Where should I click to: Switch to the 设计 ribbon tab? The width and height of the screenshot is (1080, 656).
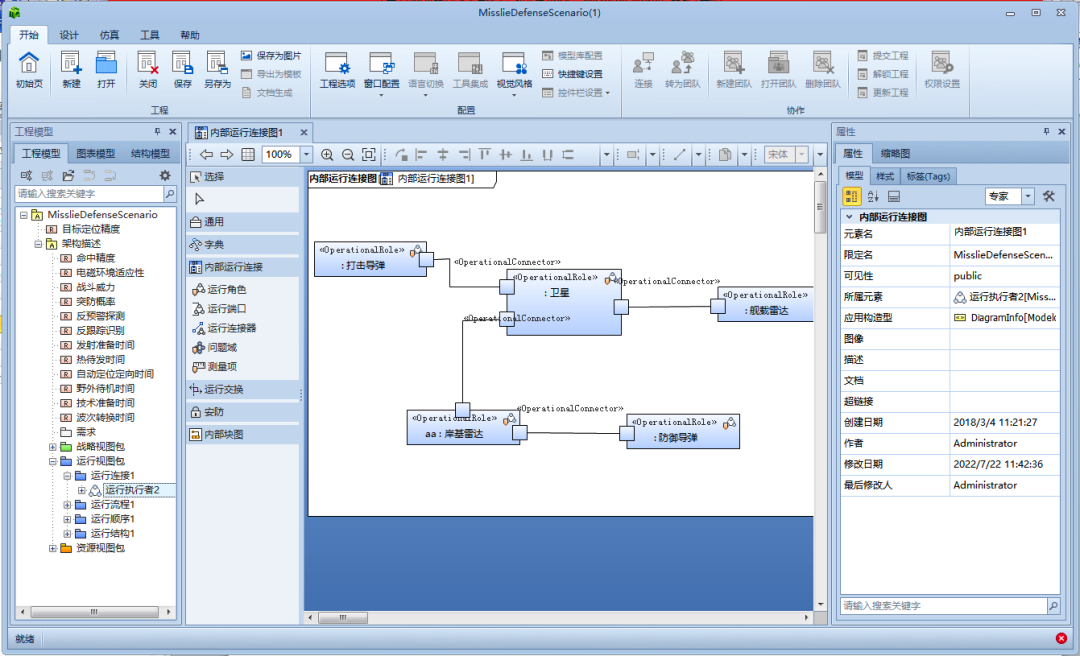(69, 35)
